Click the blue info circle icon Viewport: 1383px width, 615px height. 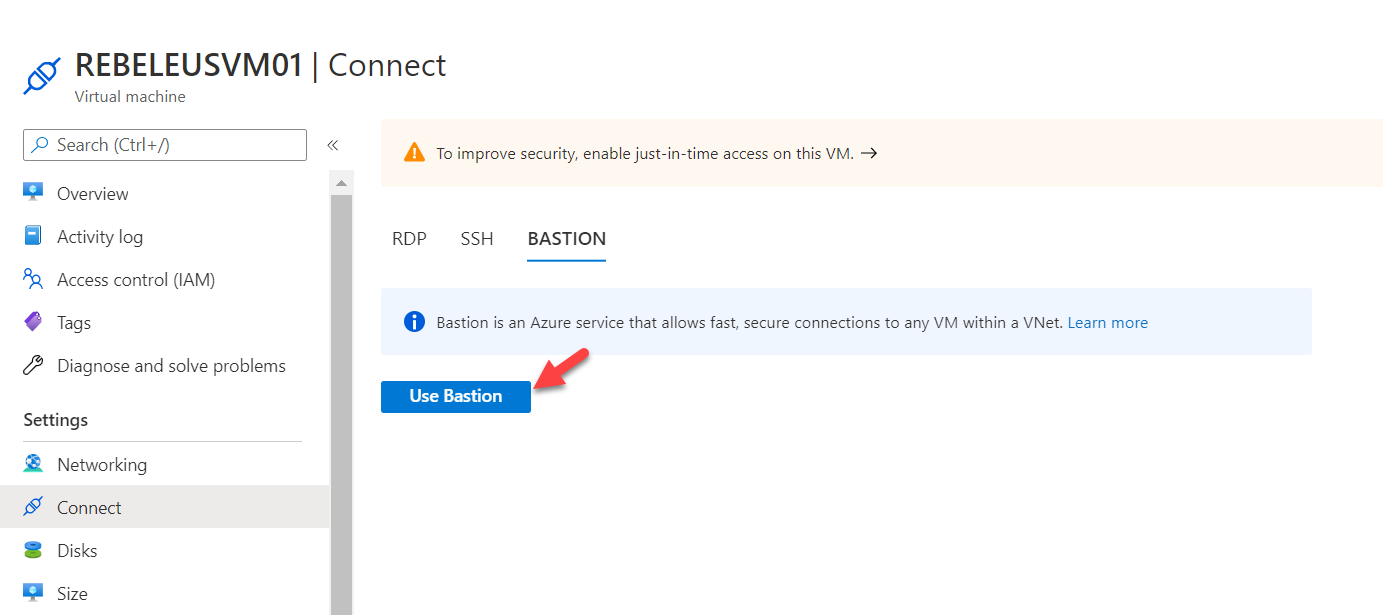point(414,322)
